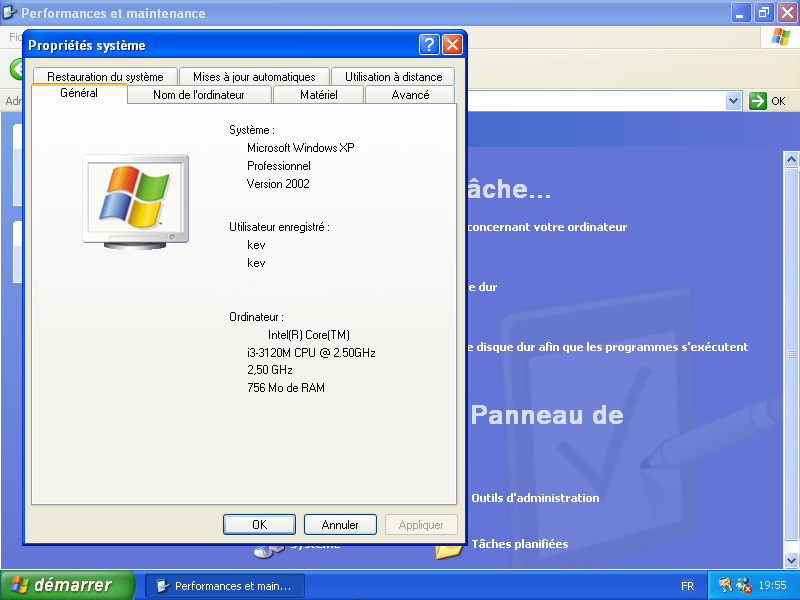This screenshot has width=800, height=600.
Task: Open the Matériel tab
Action: (x=319, y=95)
